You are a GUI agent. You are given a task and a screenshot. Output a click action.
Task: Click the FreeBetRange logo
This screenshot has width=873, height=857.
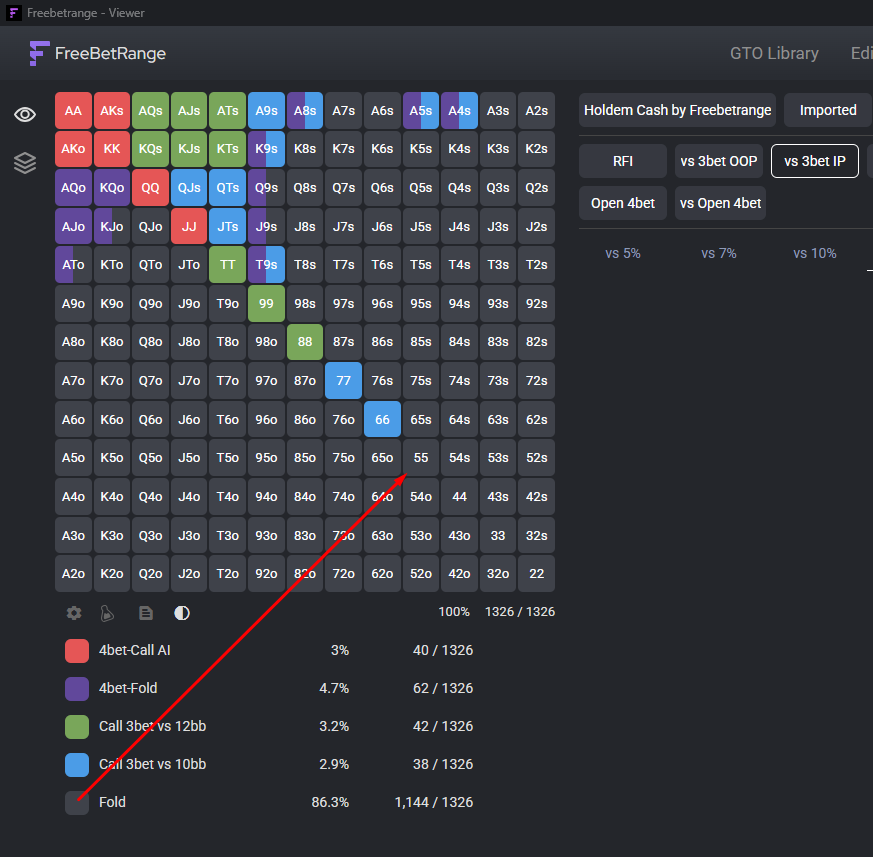98,53
